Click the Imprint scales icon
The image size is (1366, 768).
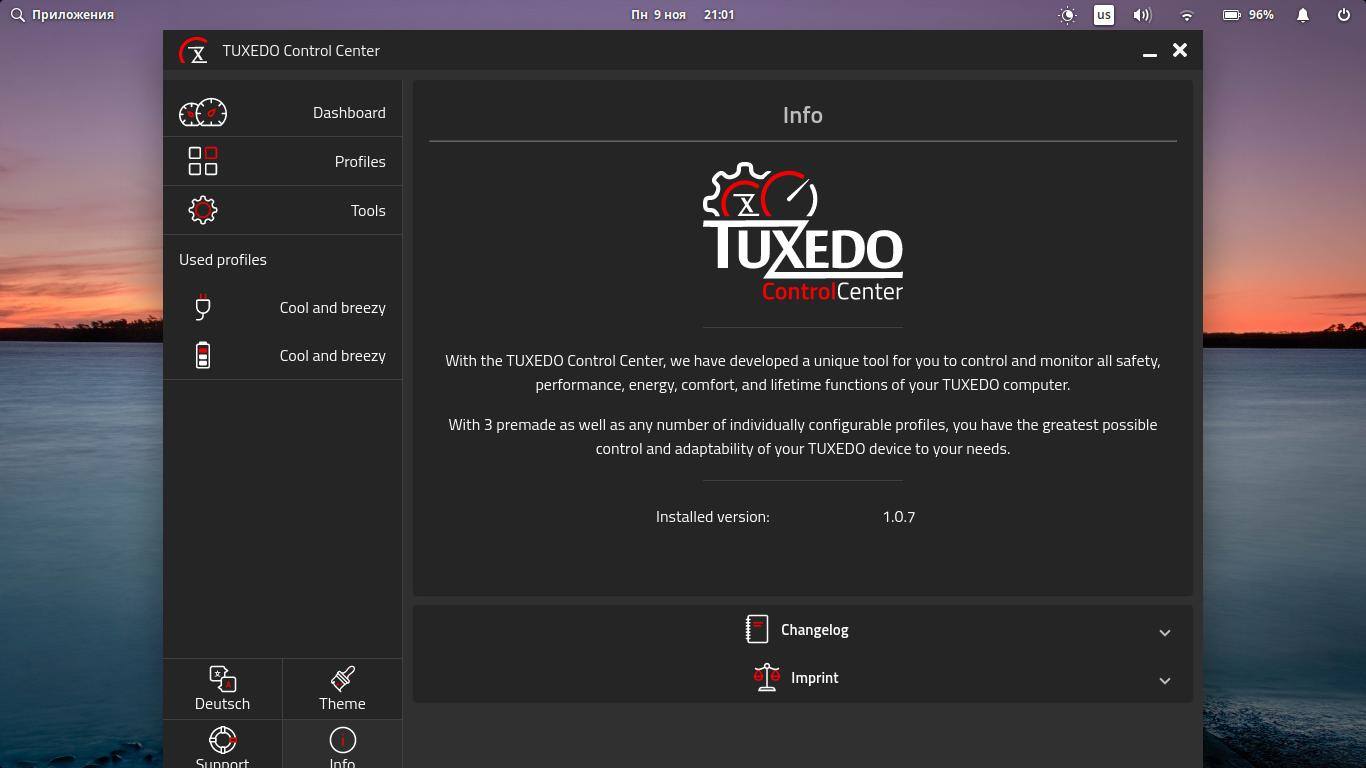pyautogui.click(x=767, y=677)
